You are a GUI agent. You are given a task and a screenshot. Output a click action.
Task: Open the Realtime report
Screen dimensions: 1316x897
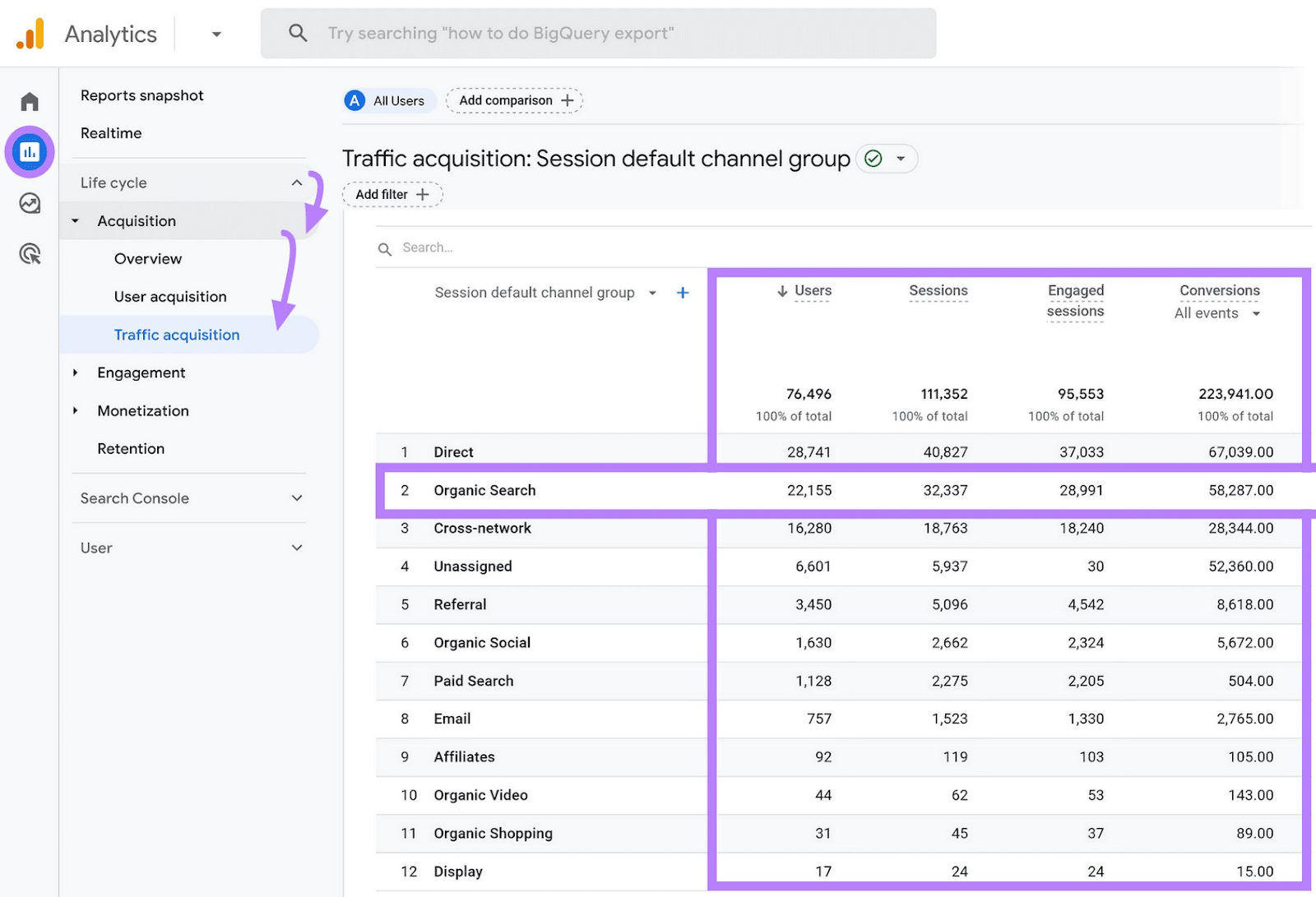111,132
